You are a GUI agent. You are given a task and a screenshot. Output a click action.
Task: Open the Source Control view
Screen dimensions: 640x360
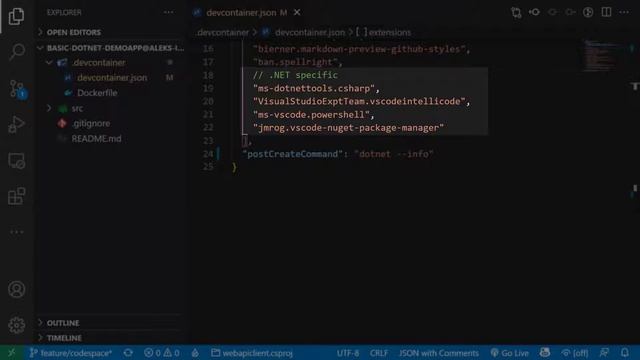17,88
